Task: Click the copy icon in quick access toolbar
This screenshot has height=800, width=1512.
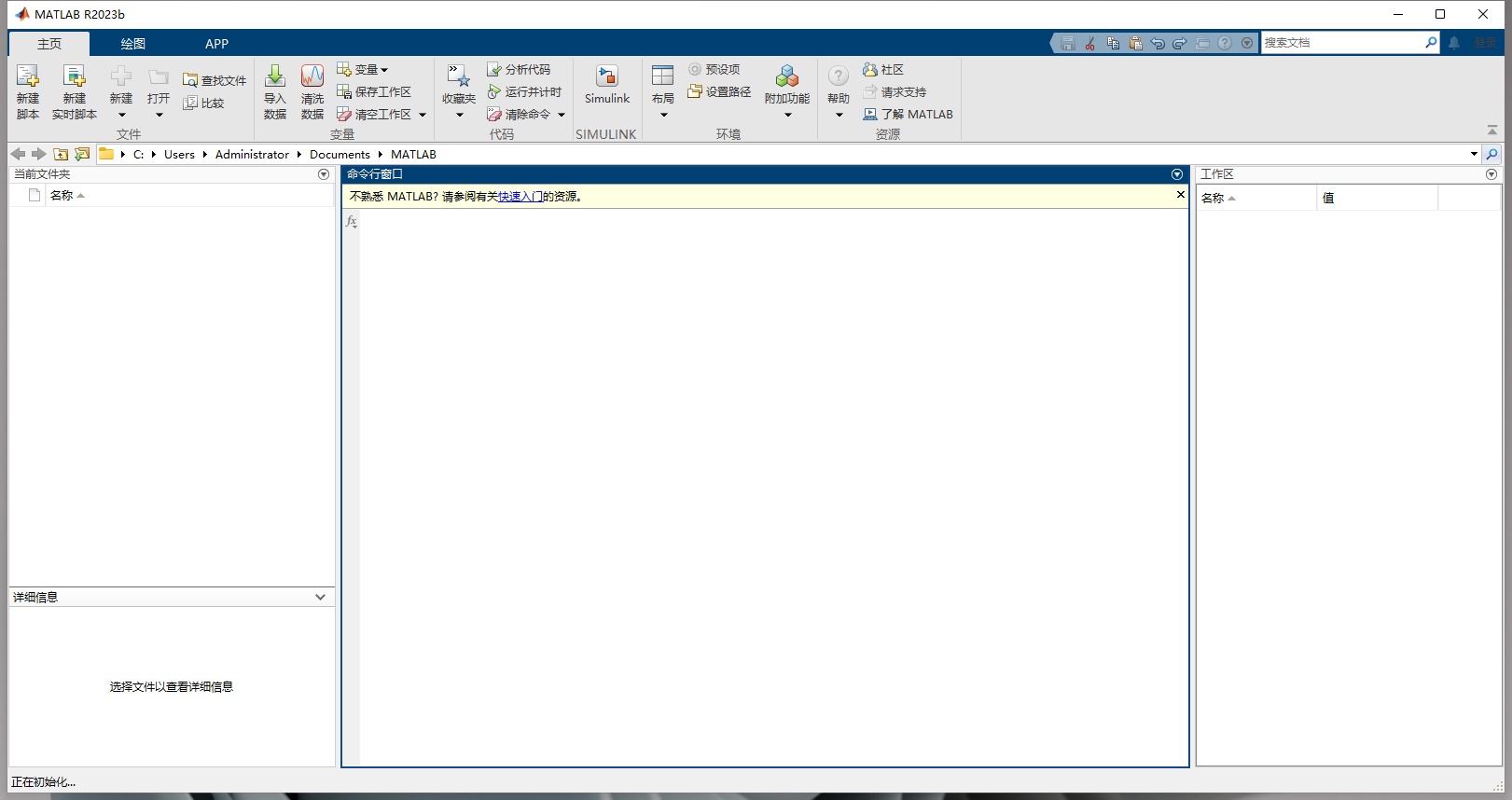Action: click(1113, 43)
